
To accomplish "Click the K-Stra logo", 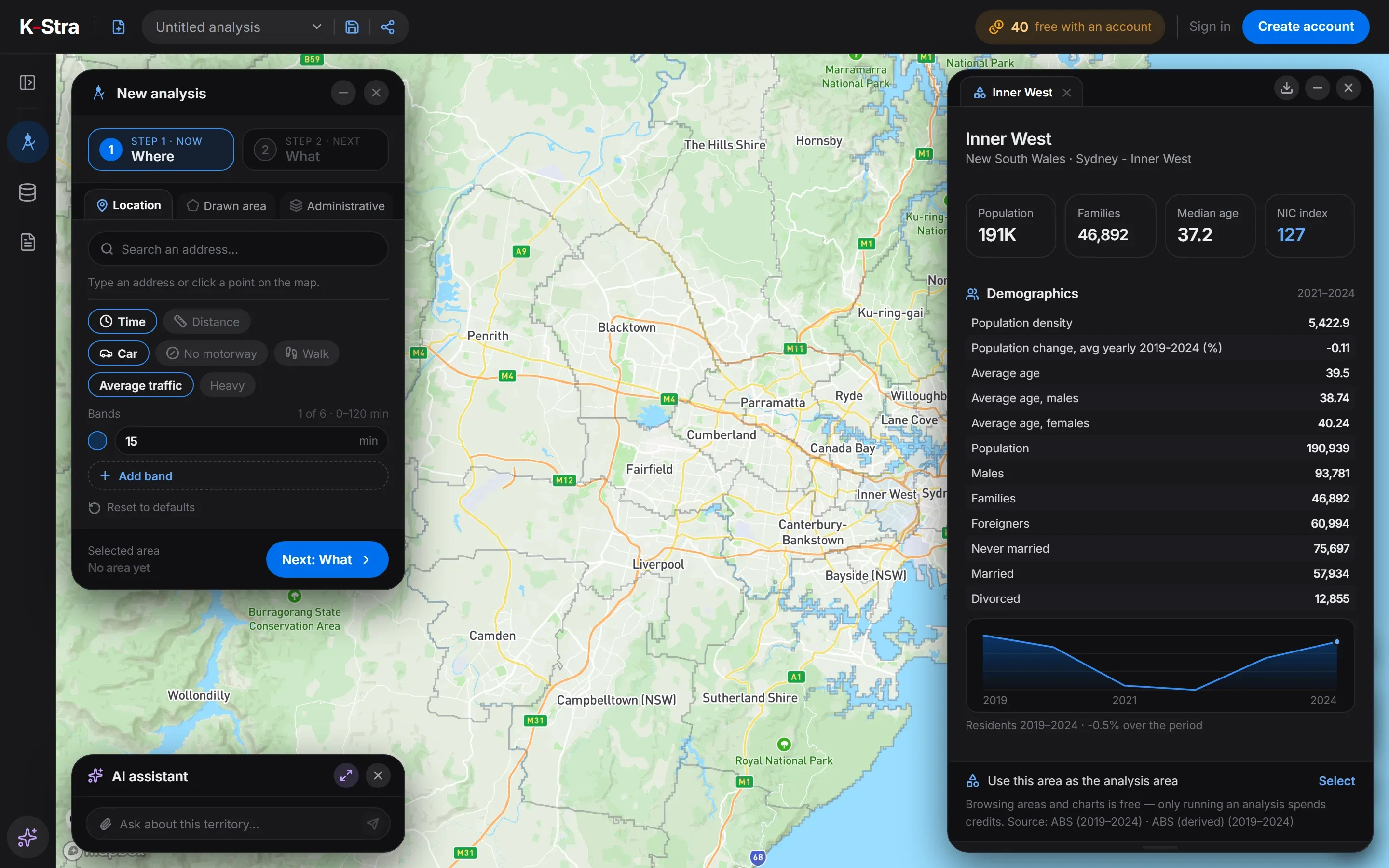I will [49, 27].
